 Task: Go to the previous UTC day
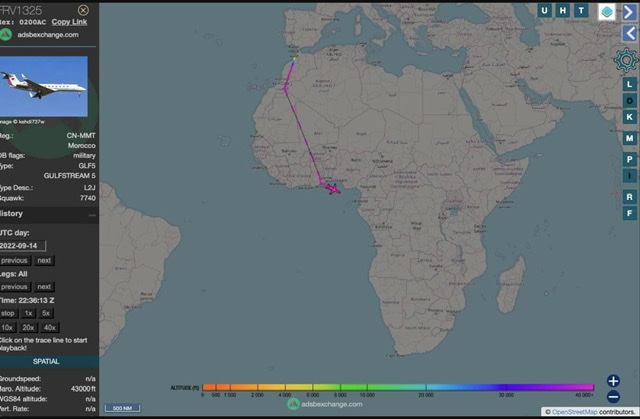pos(14,260)
